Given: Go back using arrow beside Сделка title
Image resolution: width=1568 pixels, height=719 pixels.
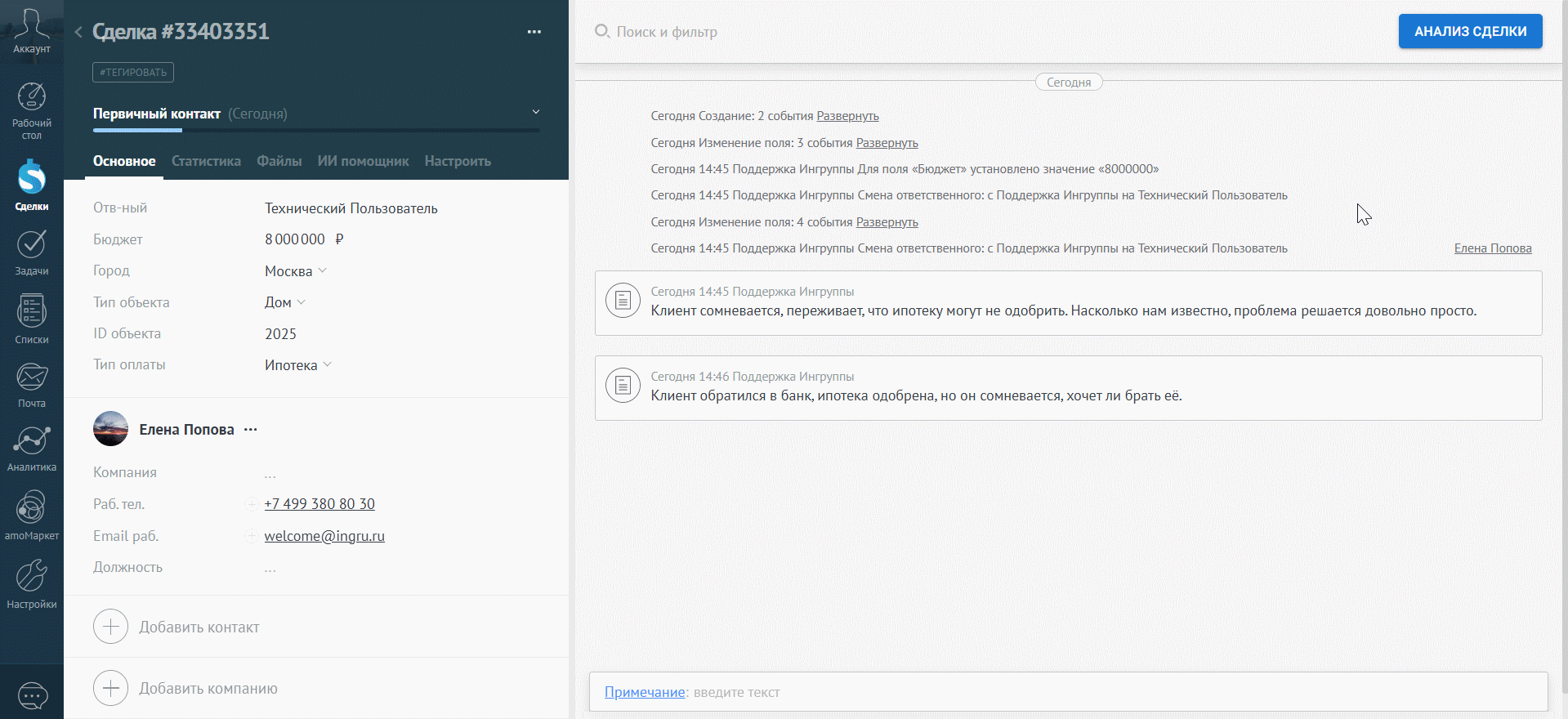Looking at the screenshot, I should coord(78,32).
